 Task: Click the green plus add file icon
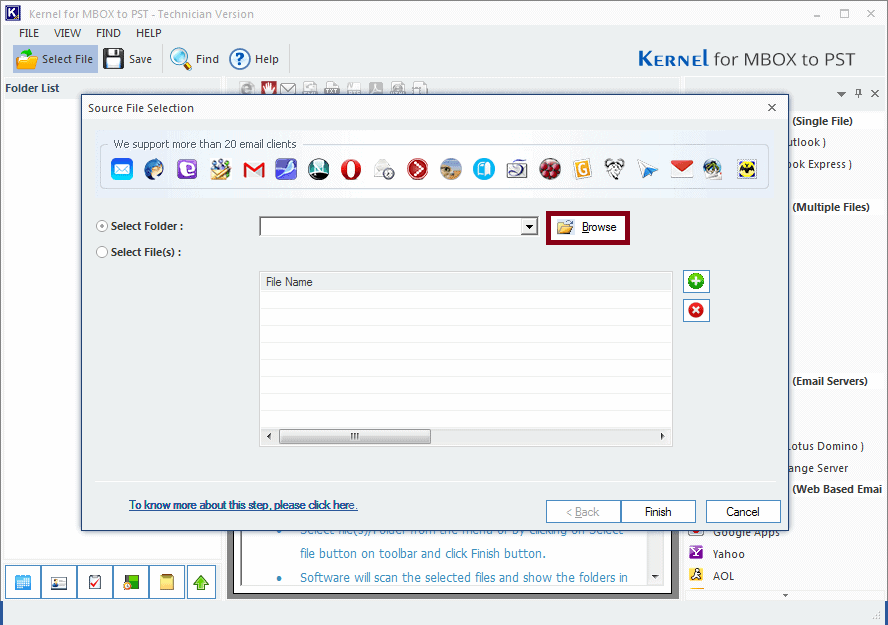[696, 281]
